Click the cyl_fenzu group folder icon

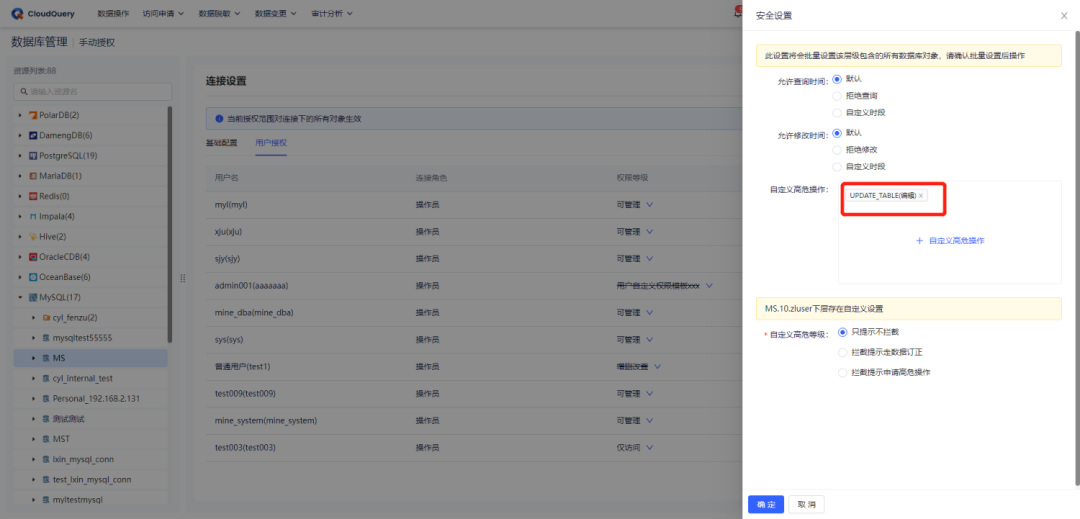(x=46, y=318)
